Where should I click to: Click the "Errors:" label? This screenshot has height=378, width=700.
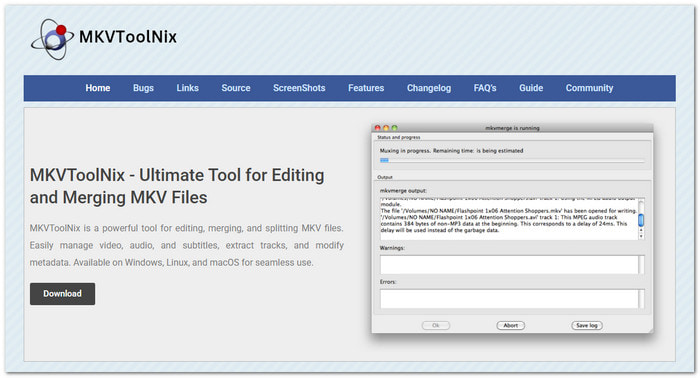coord(388,282)
